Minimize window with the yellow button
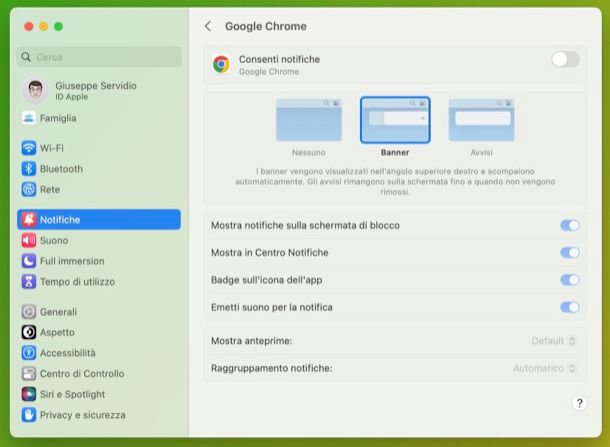Screen dimensions: 610x447 point(44,26)
